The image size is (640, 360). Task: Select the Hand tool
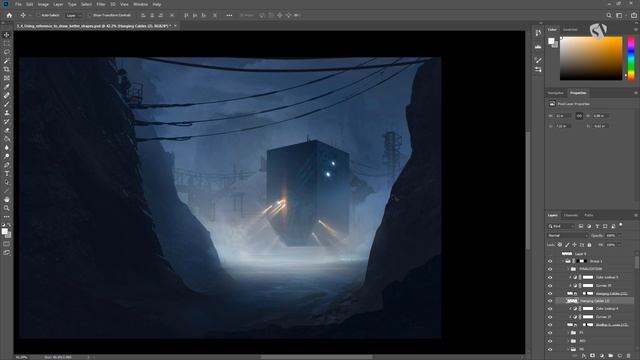click(7, 200)
